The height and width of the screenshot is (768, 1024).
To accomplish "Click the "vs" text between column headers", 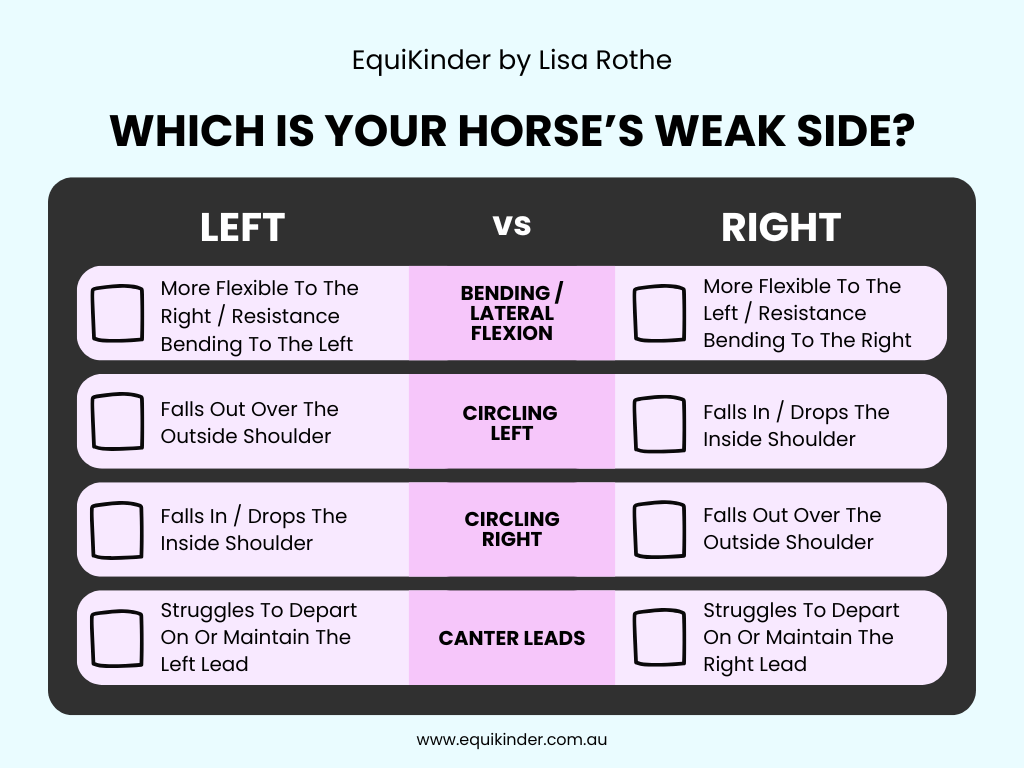I will coord(512,225).
